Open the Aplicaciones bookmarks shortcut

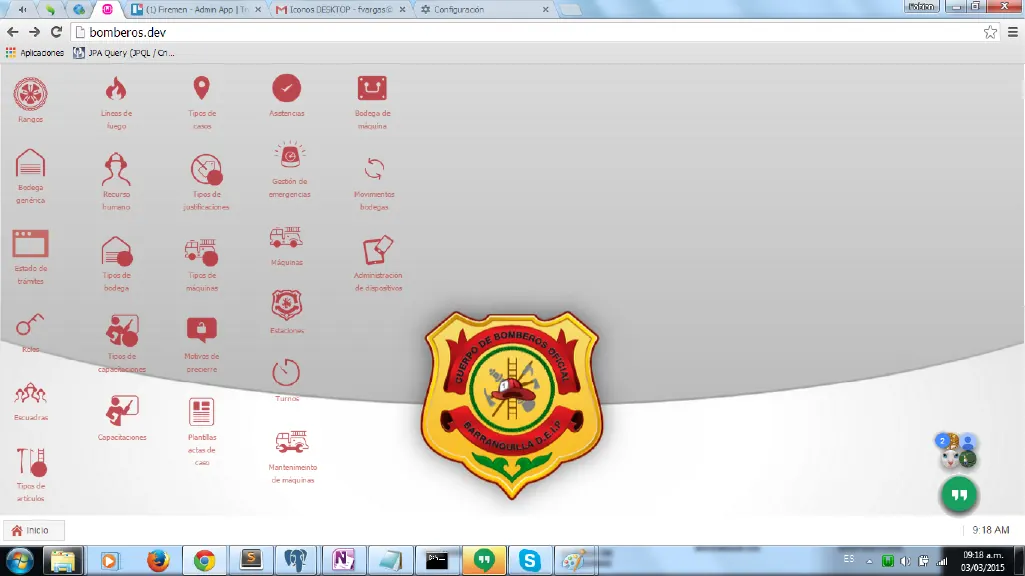pos(35,53)
